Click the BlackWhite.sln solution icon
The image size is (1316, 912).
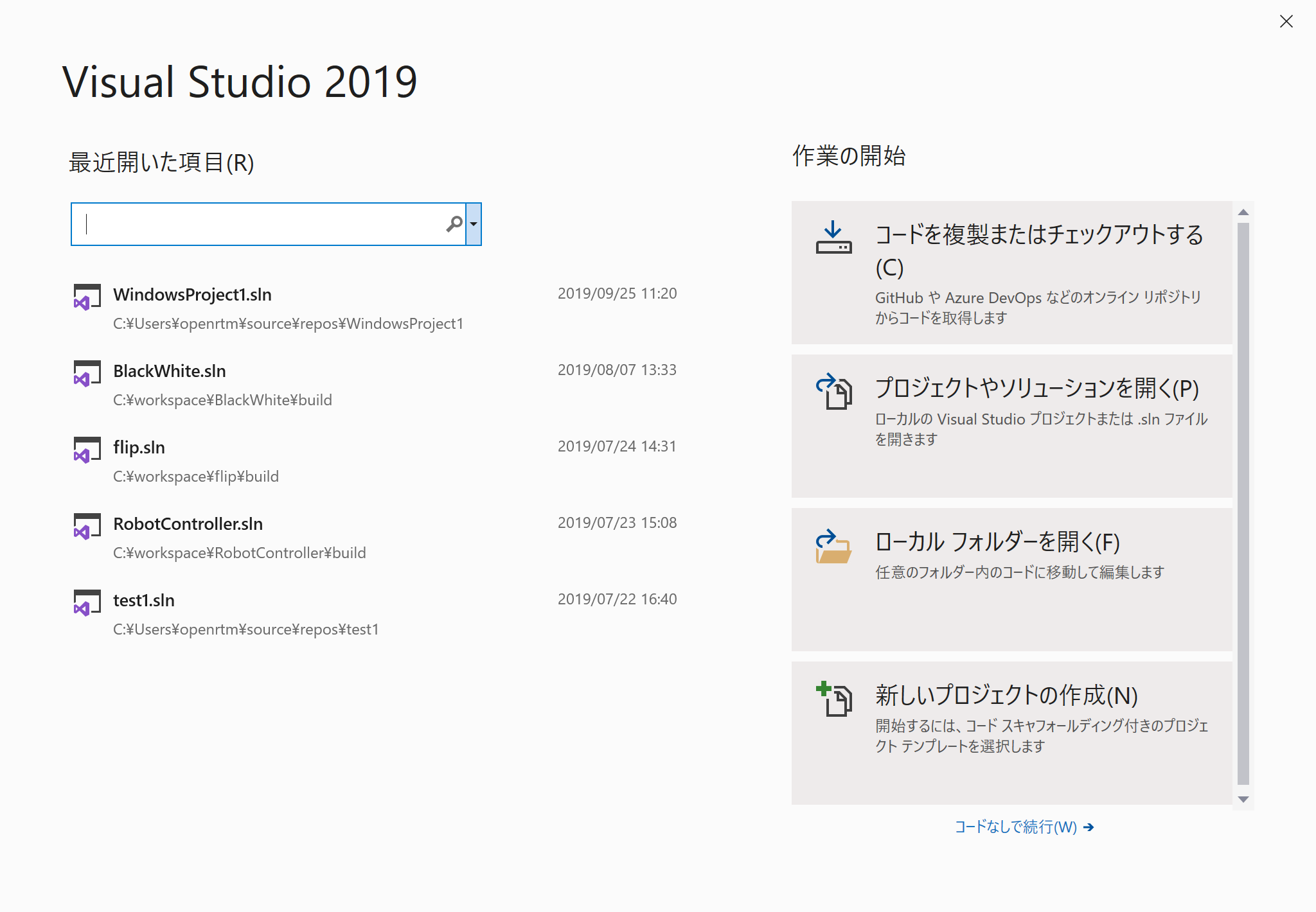click(87, 373)
